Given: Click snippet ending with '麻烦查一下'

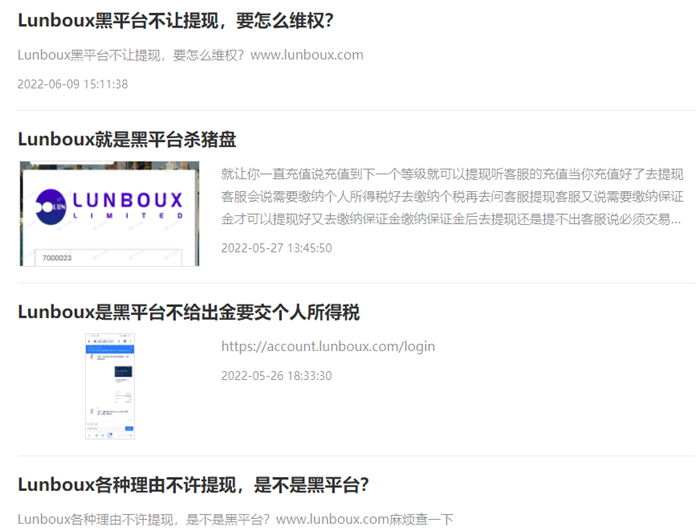Looking at the screenshot, I should pos(235,519).
